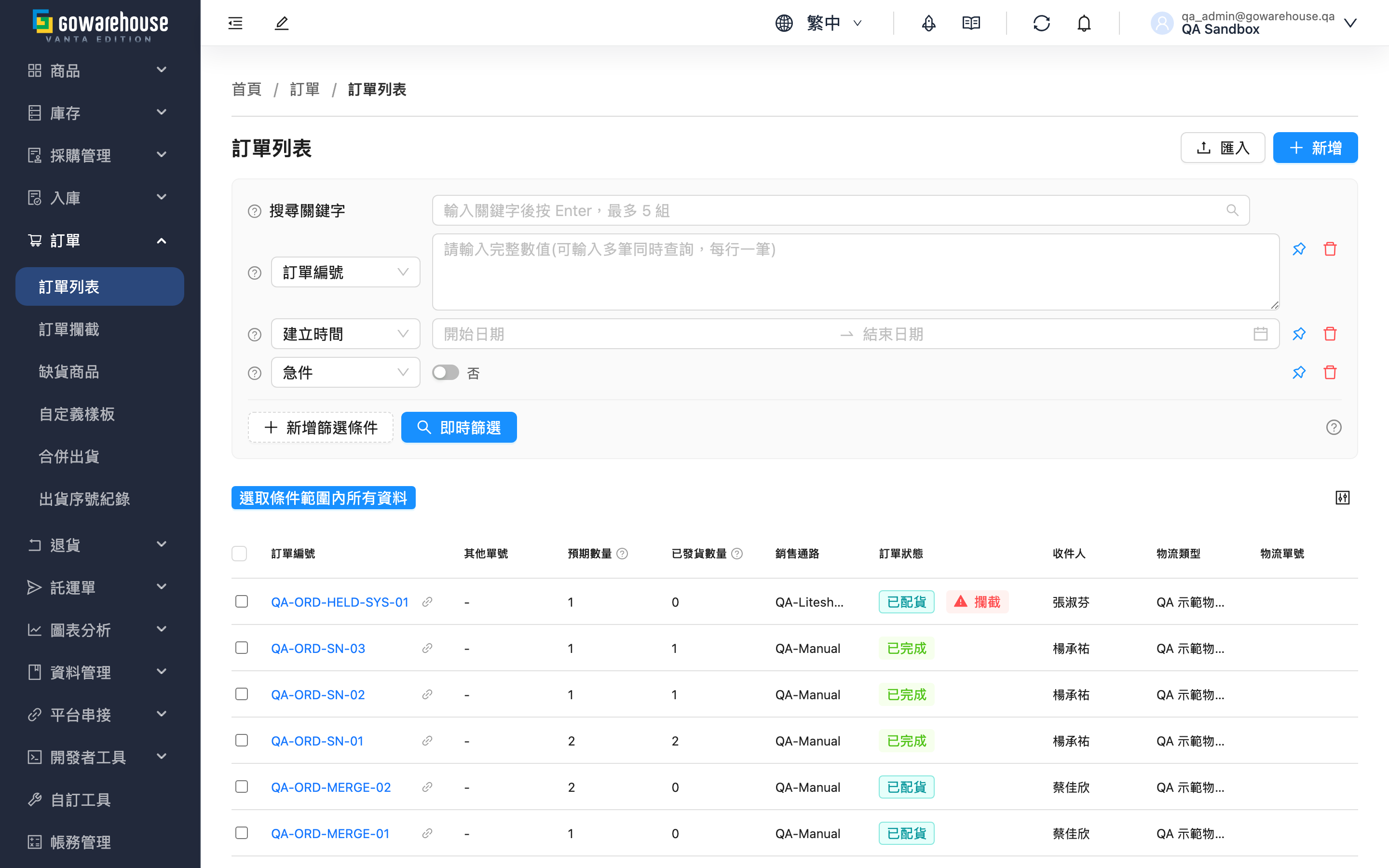Open the notifications bell icon
The image size is (1389, 868).
[x=1084, y=23]
